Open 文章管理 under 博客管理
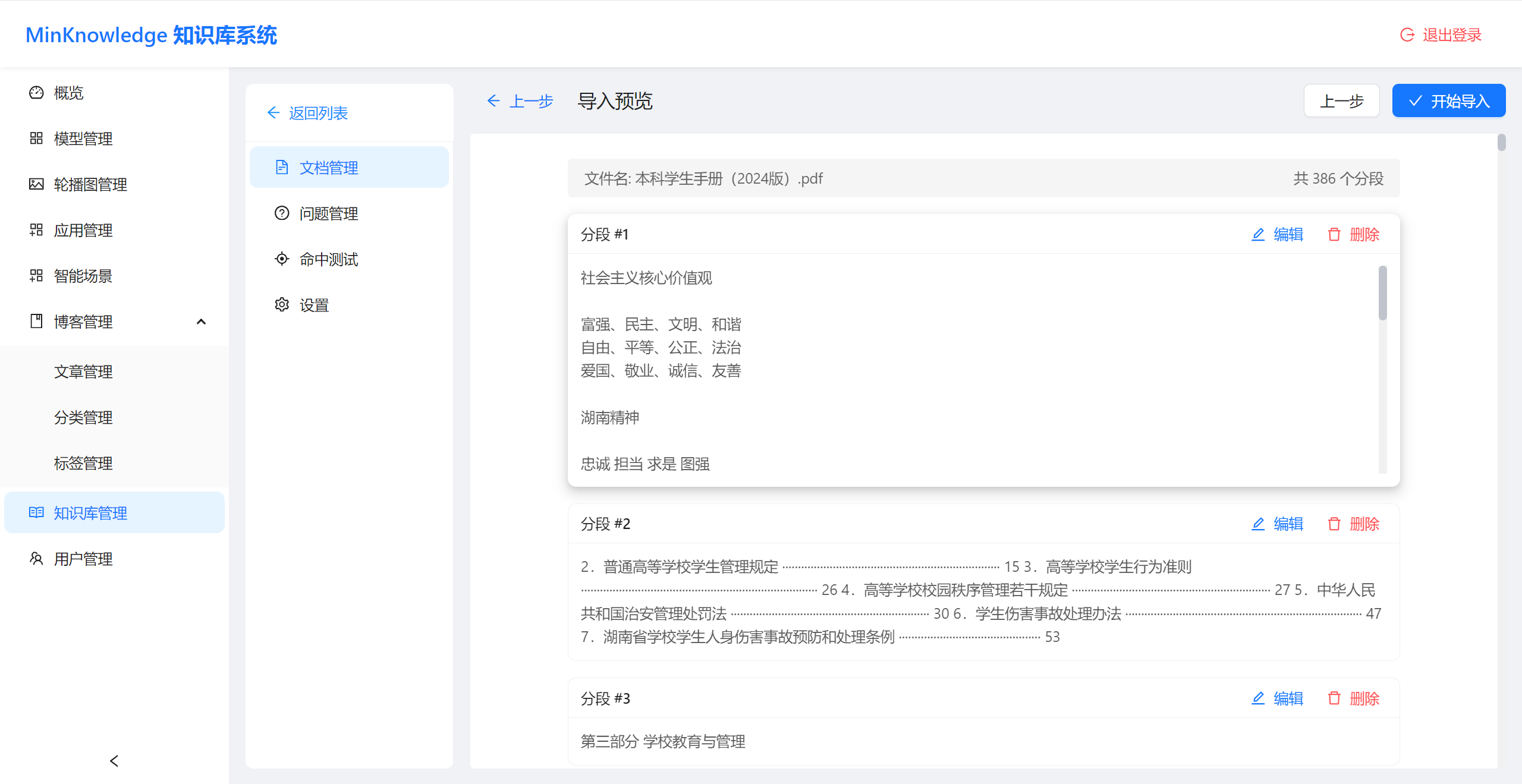This screenshot has height=784, width=1522. click(83, 371)
